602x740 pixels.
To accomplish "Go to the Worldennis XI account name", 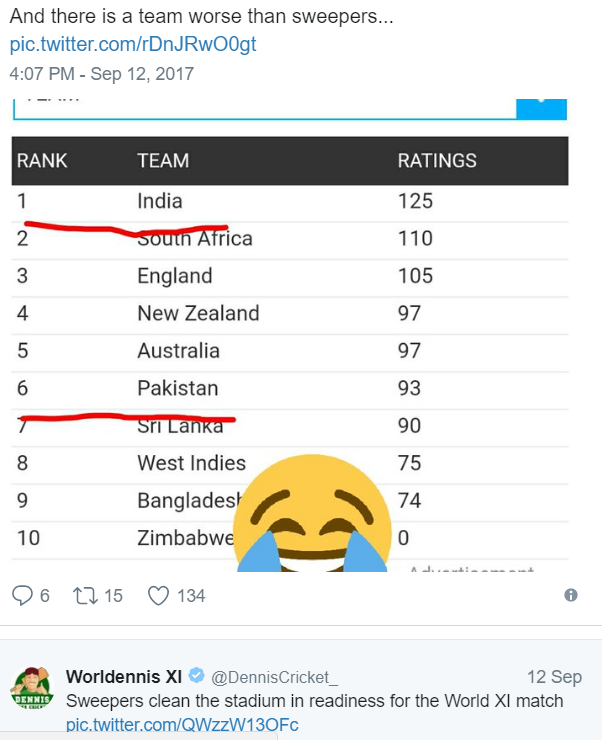I will click(125, 676).
